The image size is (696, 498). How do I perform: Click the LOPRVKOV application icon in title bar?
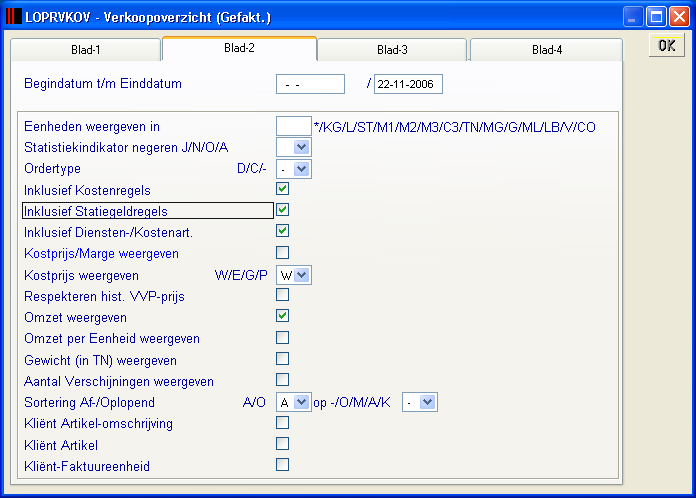13,17
